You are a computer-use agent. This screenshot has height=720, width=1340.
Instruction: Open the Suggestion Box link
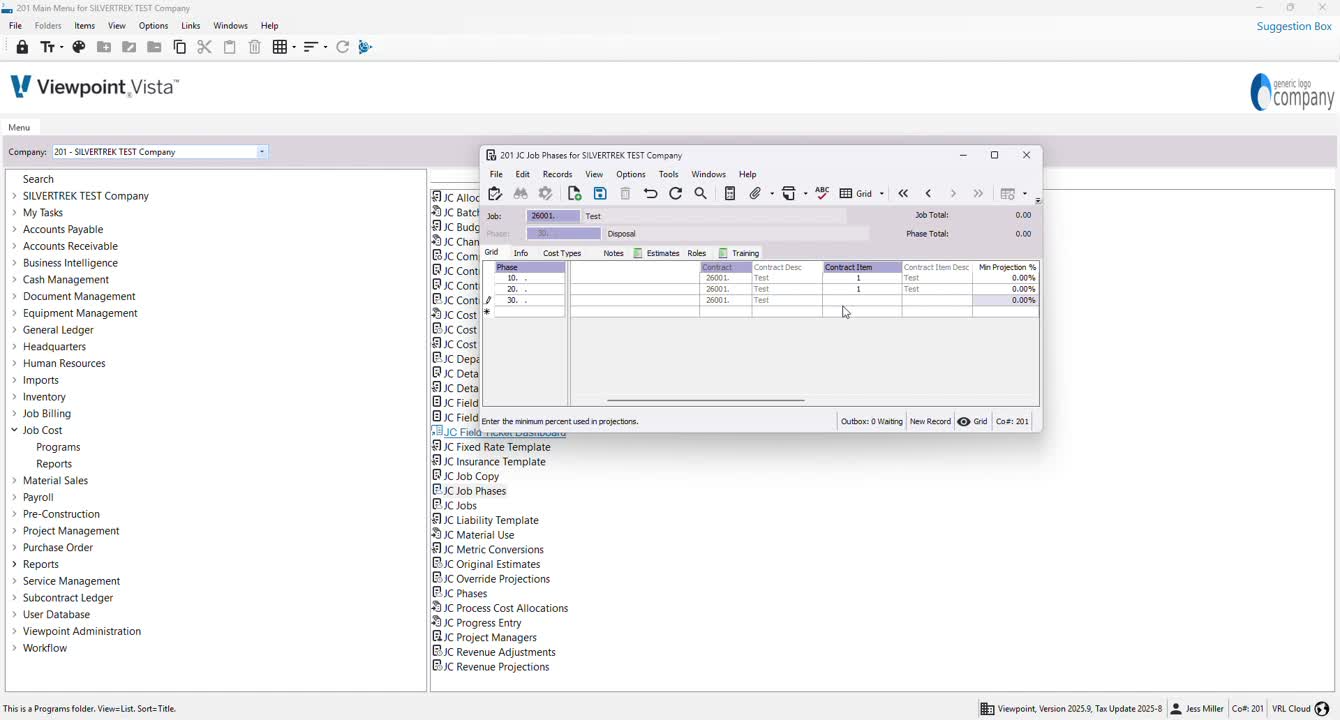[x=1294, y=26]
